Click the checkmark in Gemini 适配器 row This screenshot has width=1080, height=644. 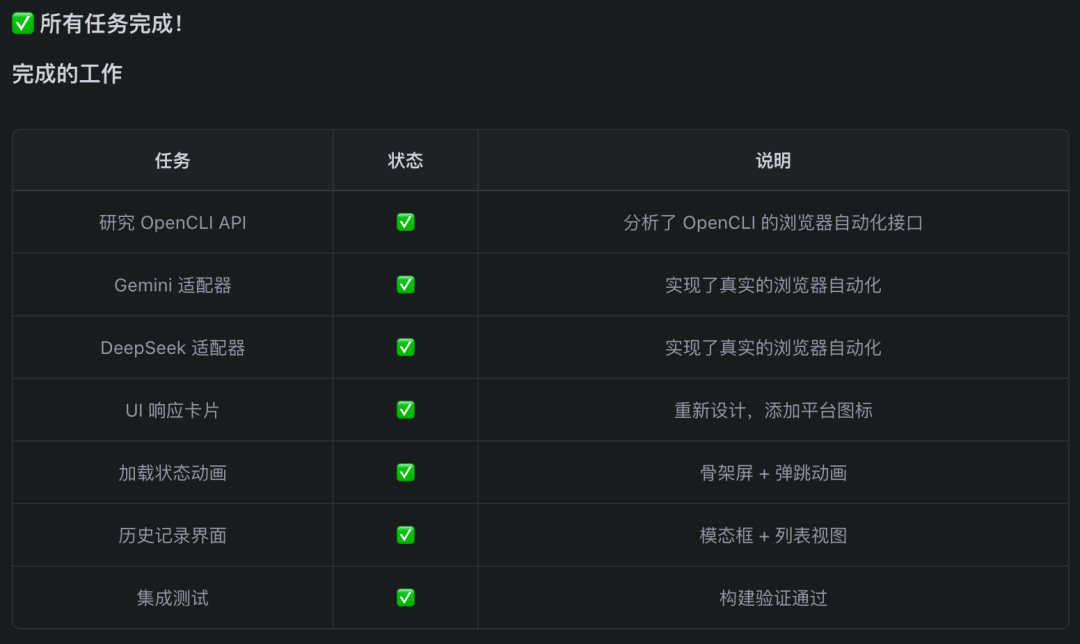click(x=406, y=284)
